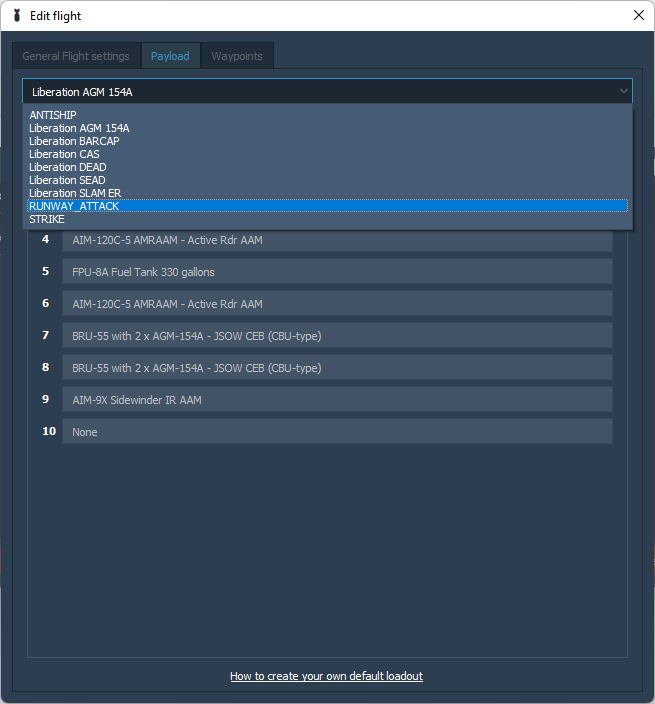
Task: Choose Liberation AGM 154A in dropdown list
Action: click(328, 128)
